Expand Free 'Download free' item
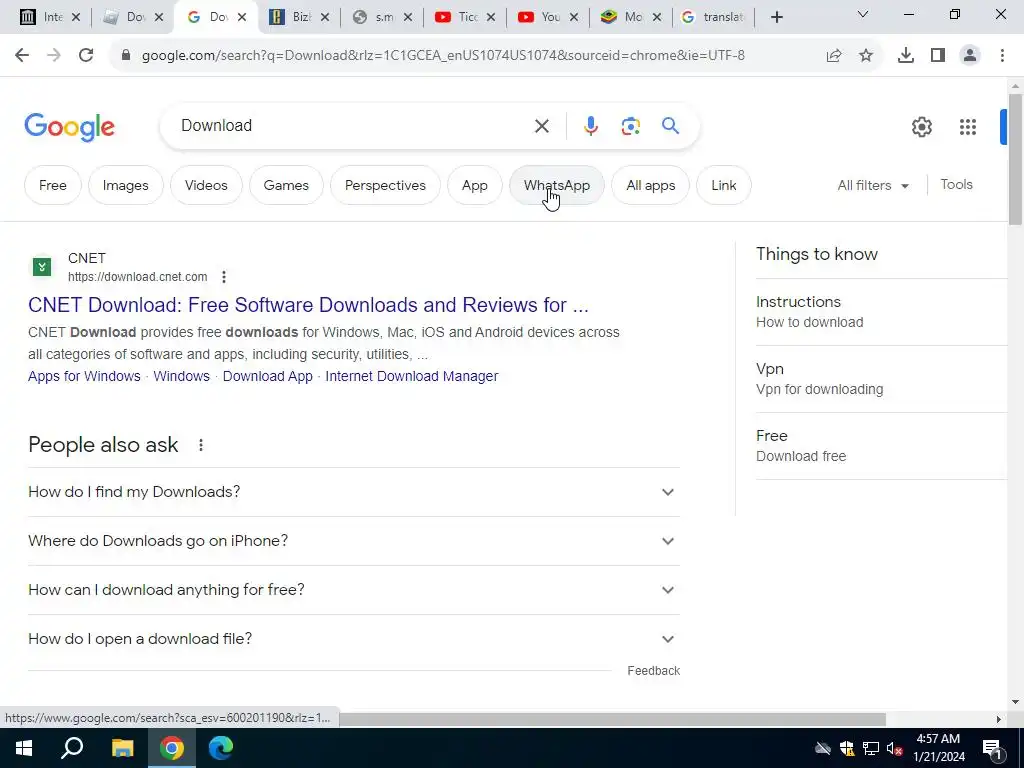 (x=882, y=446)
